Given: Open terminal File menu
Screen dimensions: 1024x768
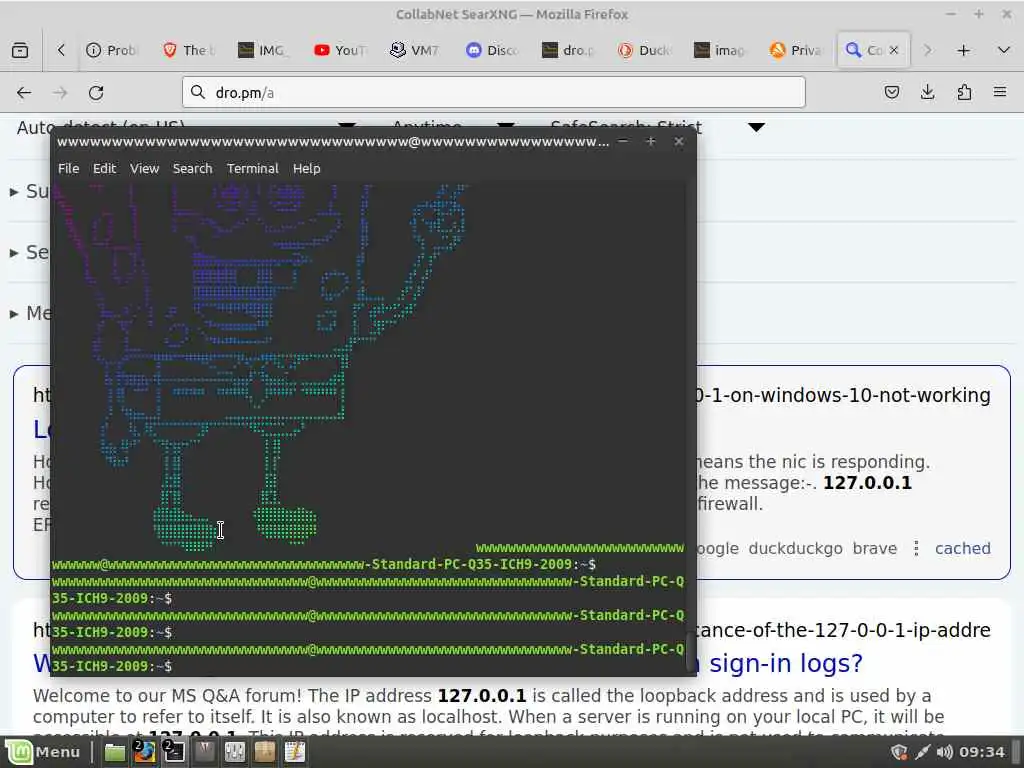Looking at the screenshot, I should click(69, 168).
